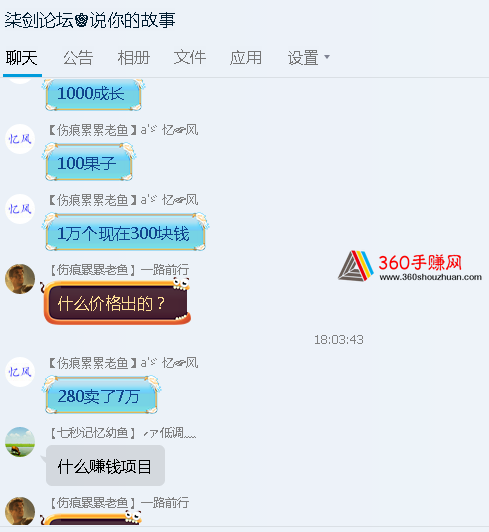Click the 什么价格出的？ message bubble
The height and width of the screenshot is (532, 489).
coord(116,302)
